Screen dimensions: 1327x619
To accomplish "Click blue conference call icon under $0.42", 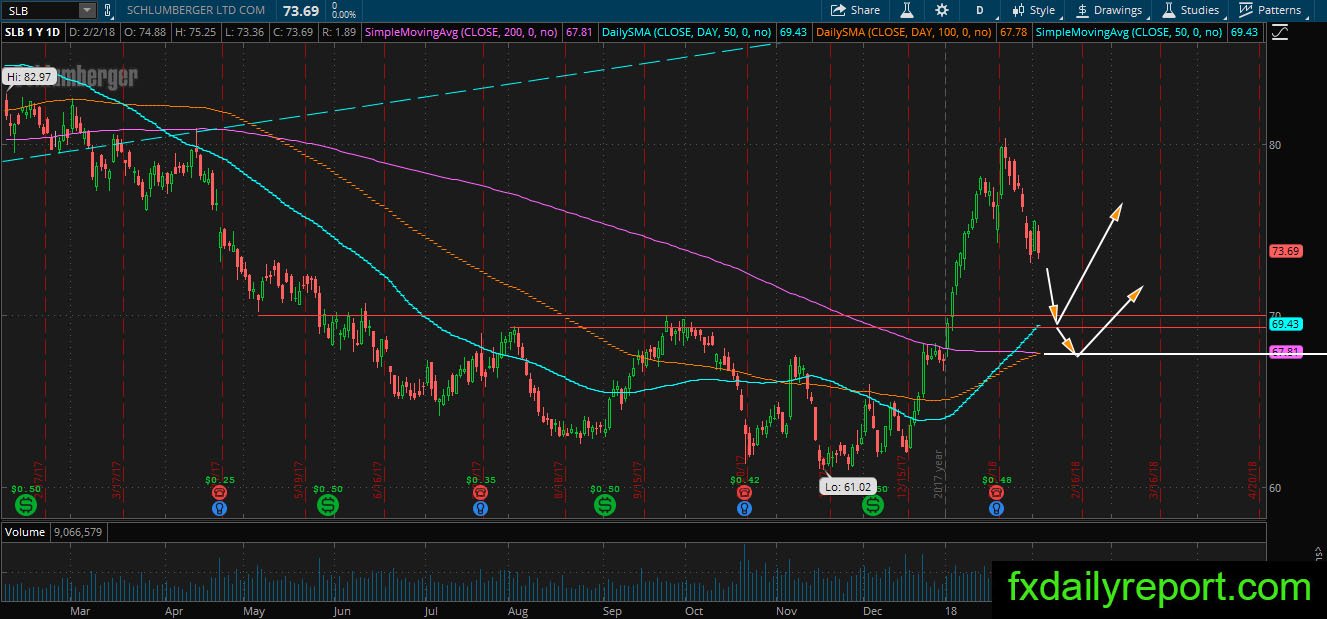I will pos(743,508).
